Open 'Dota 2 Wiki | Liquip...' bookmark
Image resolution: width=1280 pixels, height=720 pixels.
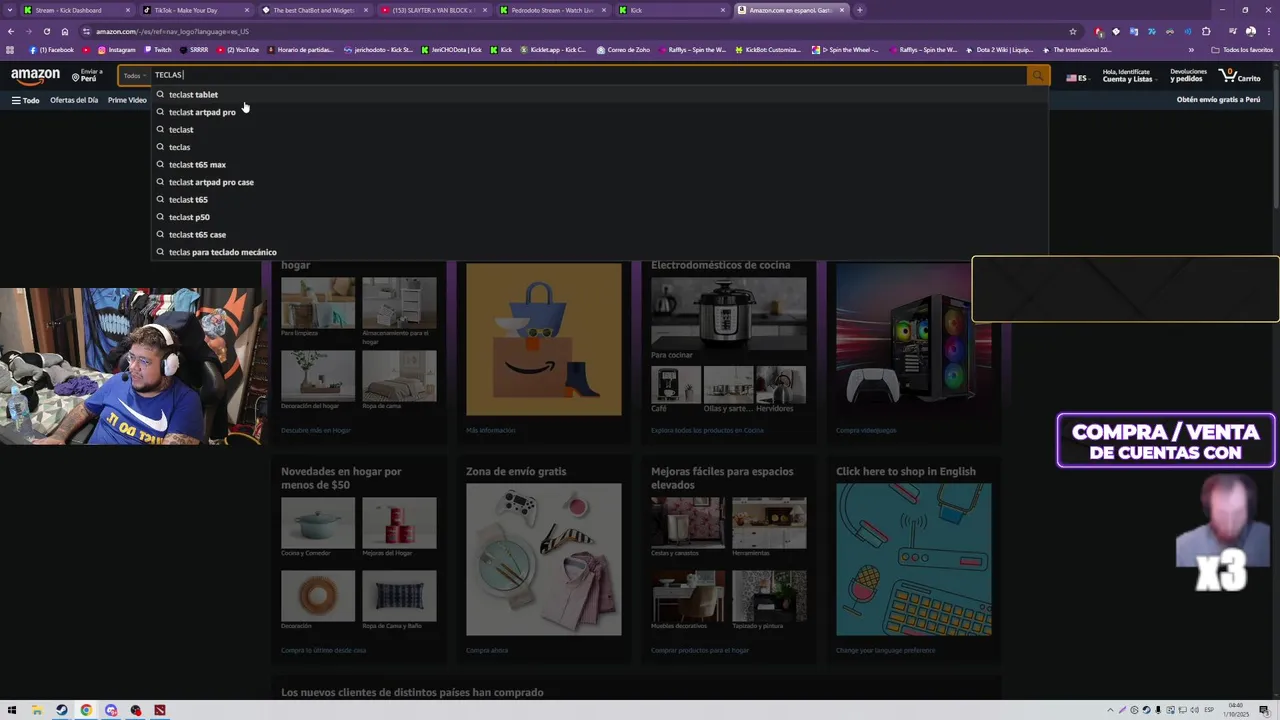(x=1000, y=49)
